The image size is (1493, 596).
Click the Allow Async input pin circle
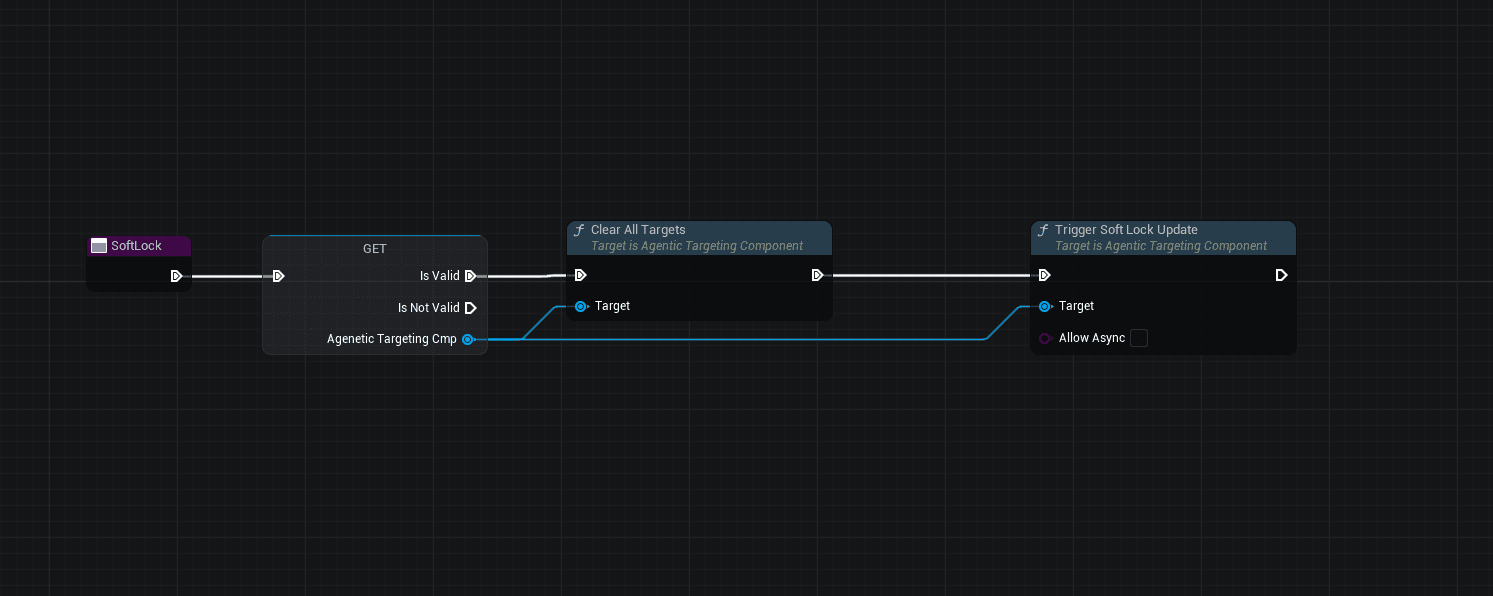point(1045,338)
